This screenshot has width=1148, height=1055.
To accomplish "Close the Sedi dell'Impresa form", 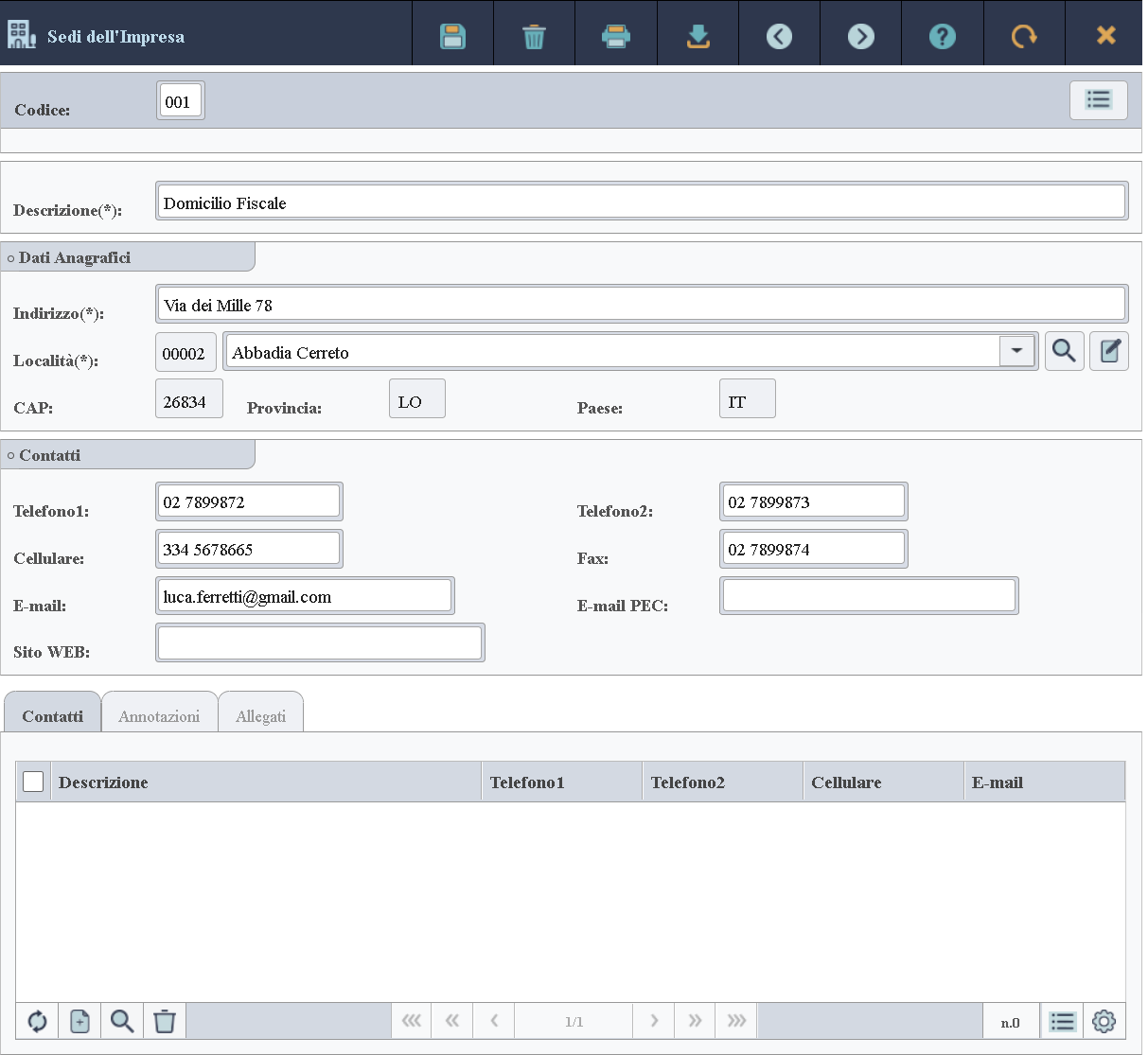I will coord(1105,36).
